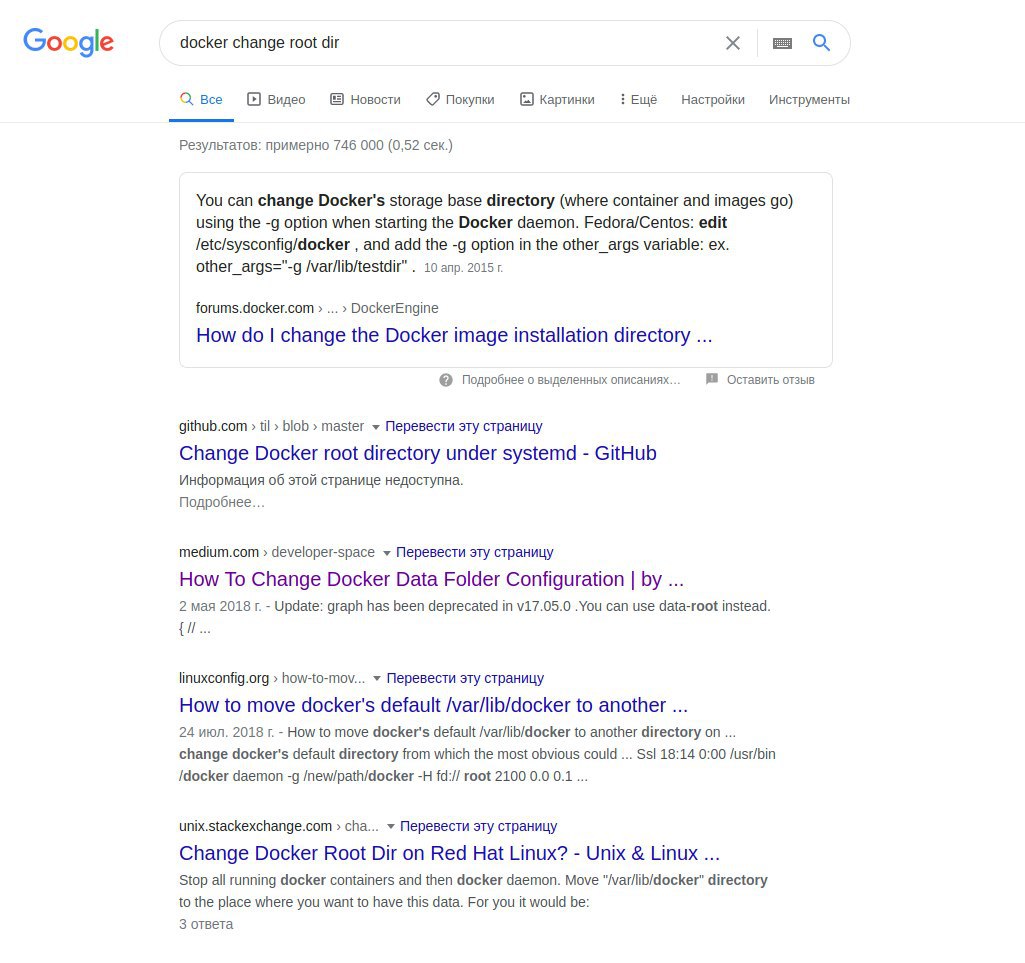Open Инструменты options
The height and width of the screenshot is (963, 1025).
[x=809, y=99]
